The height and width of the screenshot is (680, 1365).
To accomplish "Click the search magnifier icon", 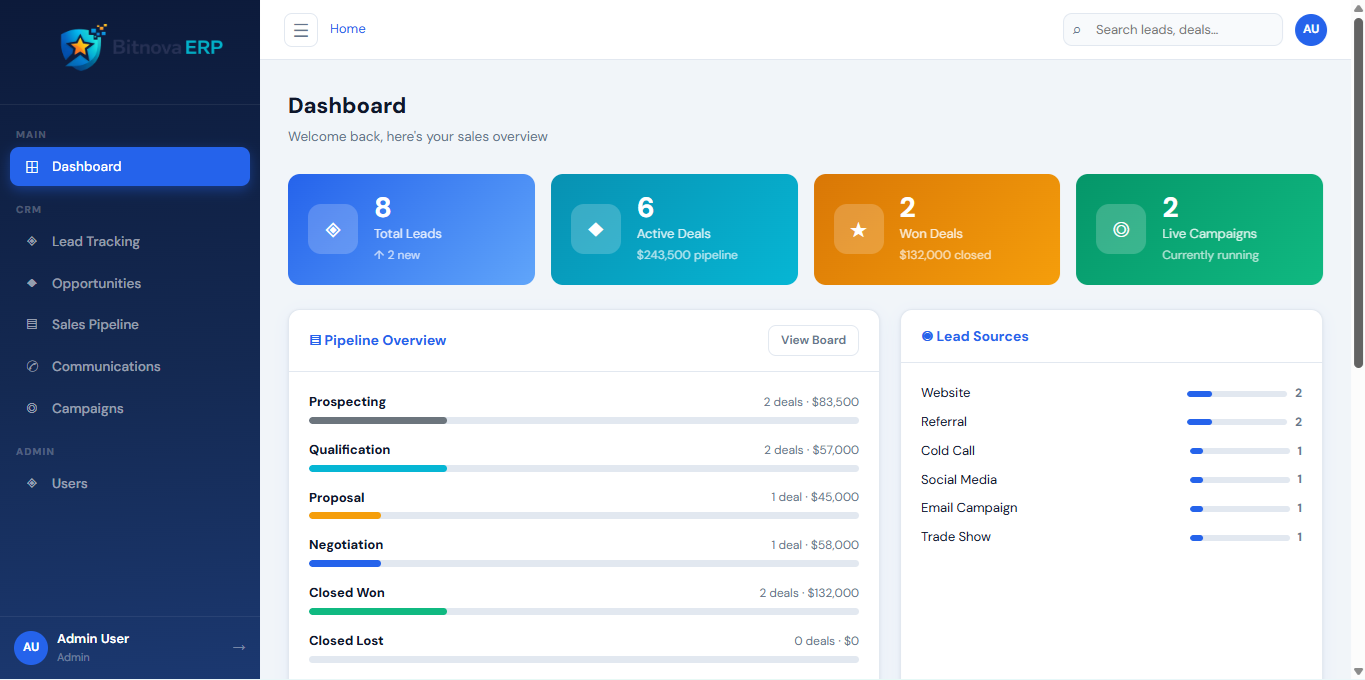I will 1077,30.
